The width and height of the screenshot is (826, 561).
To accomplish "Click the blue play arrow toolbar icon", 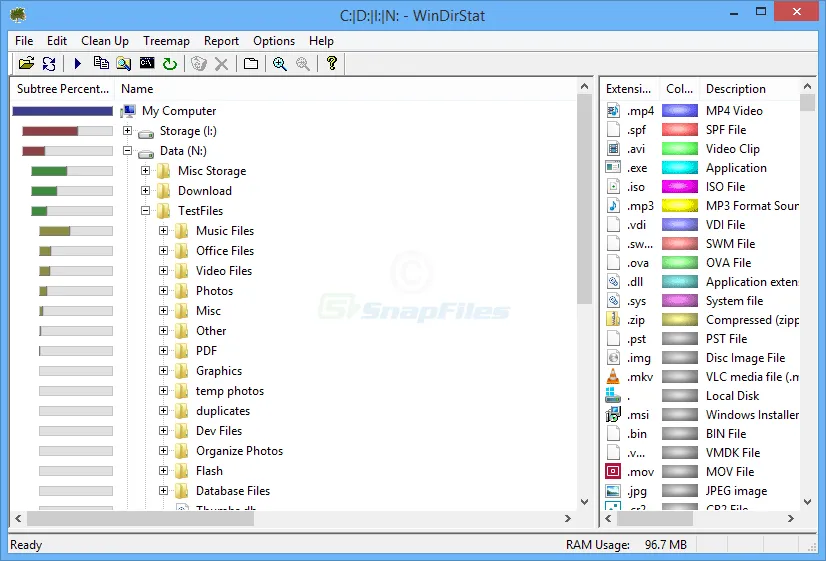I will coord(78,64).
